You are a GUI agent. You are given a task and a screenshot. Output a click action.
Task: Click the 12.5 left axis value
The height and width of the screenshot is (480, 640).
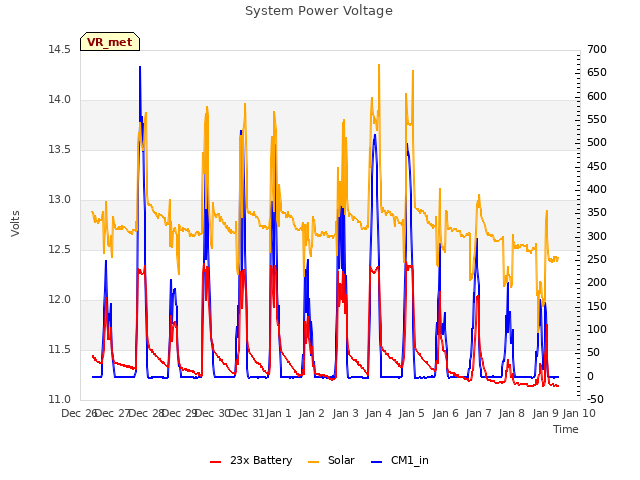point(60,250)
